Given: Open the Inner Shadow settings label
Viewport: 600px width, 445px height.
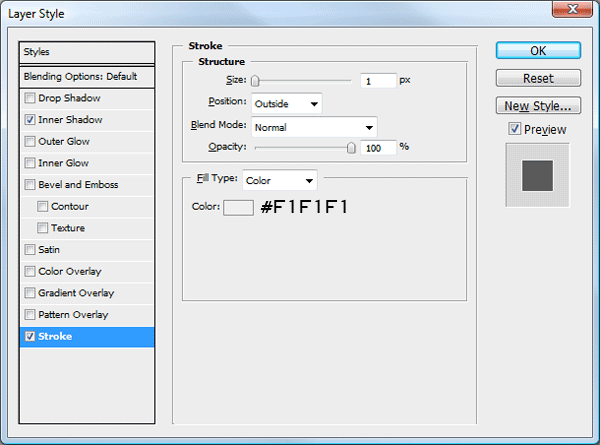Looking at the screenshot, I should (70, 120).
